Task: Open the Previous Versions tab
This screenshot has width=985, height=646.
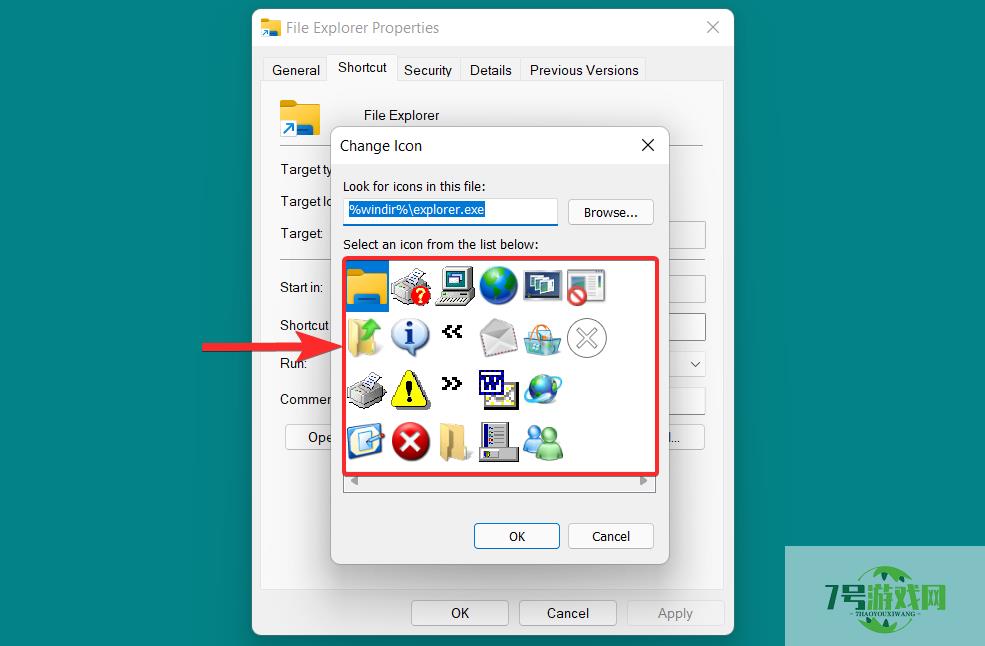Action: [584, 70]
